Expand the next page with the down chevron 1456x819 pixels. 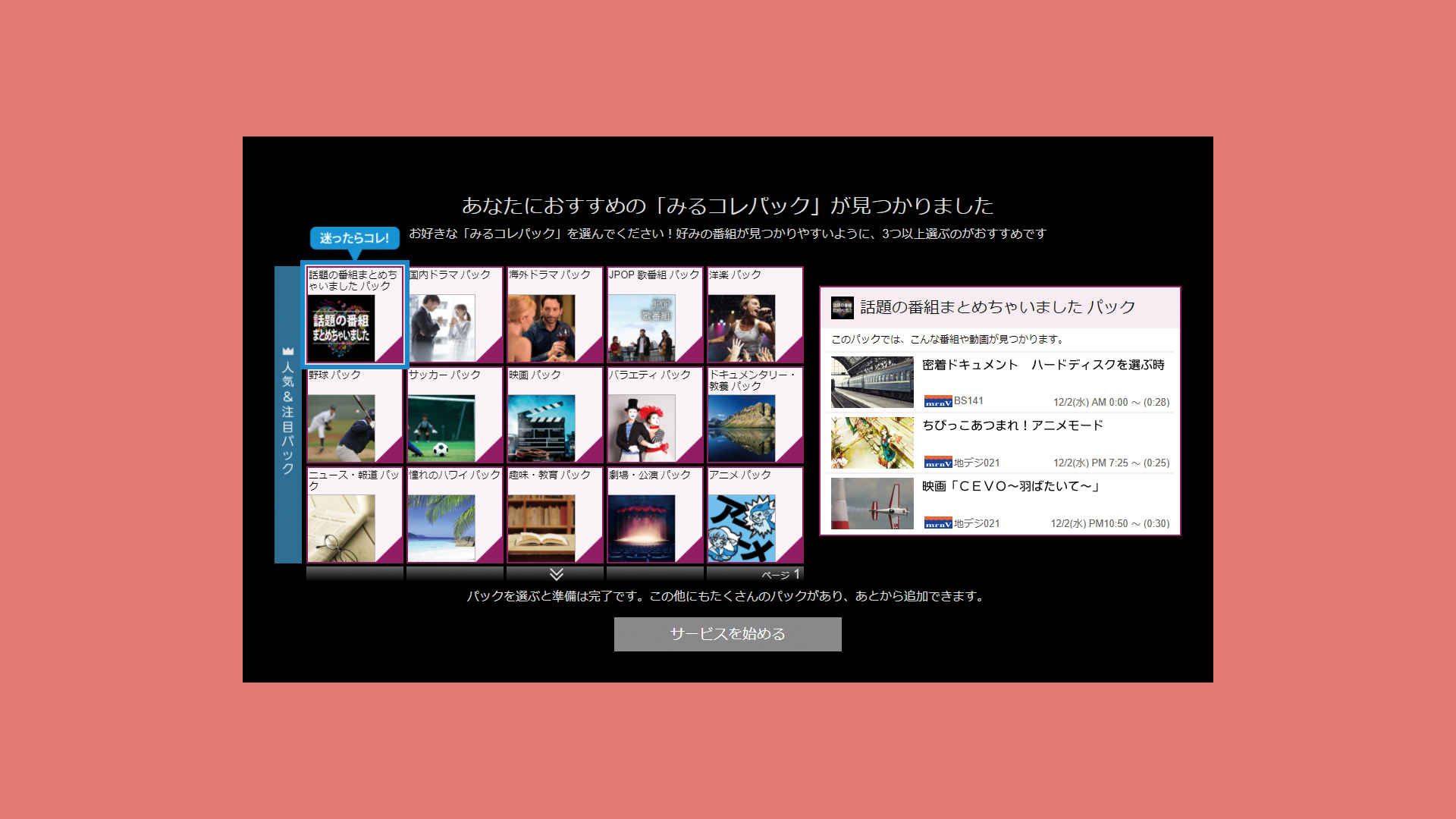pos(554,574)
